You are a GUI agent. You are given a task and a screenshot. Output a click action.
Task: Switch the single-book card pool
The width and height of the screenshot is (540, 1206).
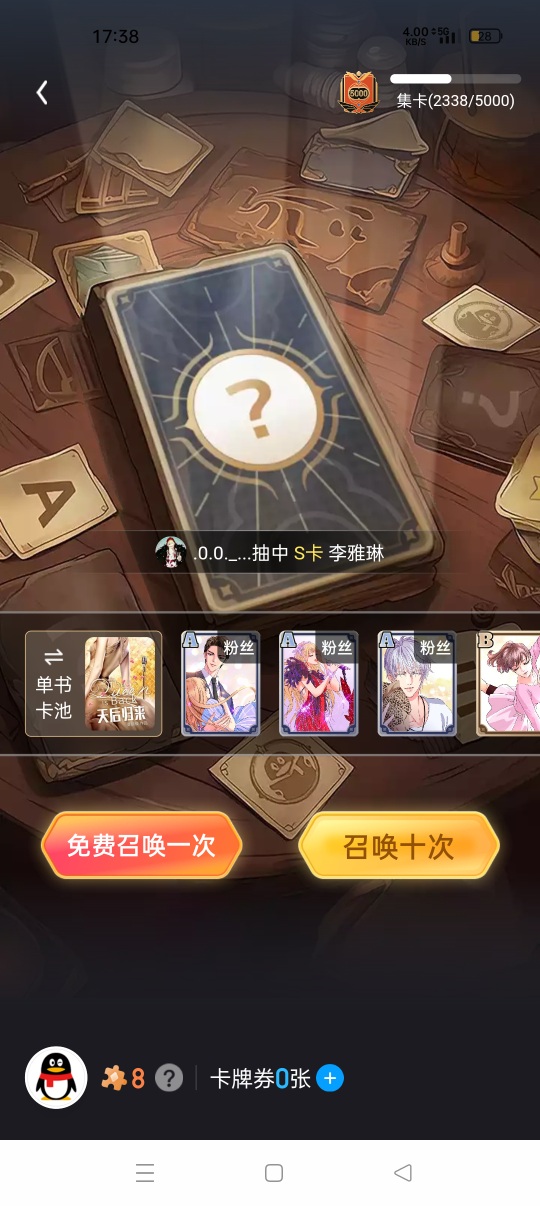click(54, 683)
